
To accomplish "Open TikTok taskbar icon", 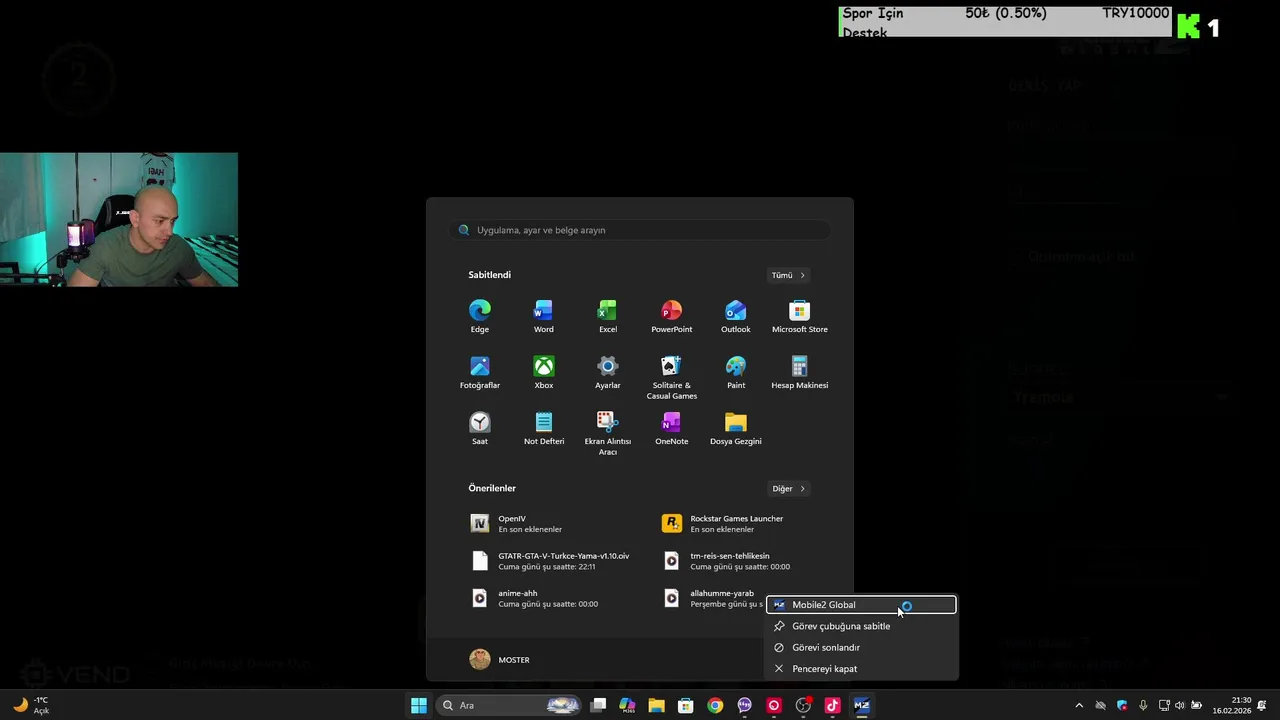I will pos(832,705).
